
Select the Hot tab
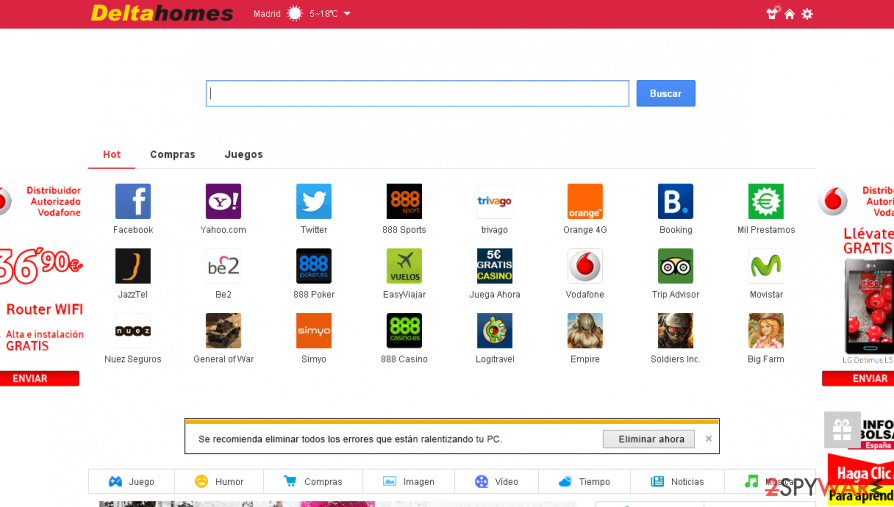coord(112,155)
